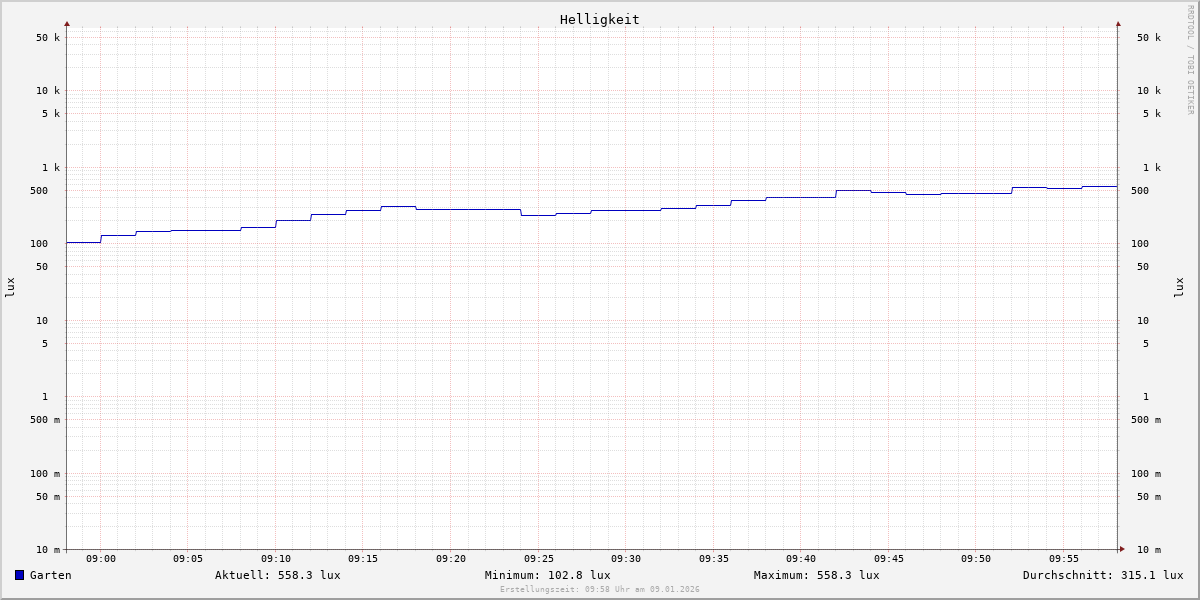Click the 09:25 time axis label
The width and height of the screenshot is (1200, 600).
tap(538, 559)
